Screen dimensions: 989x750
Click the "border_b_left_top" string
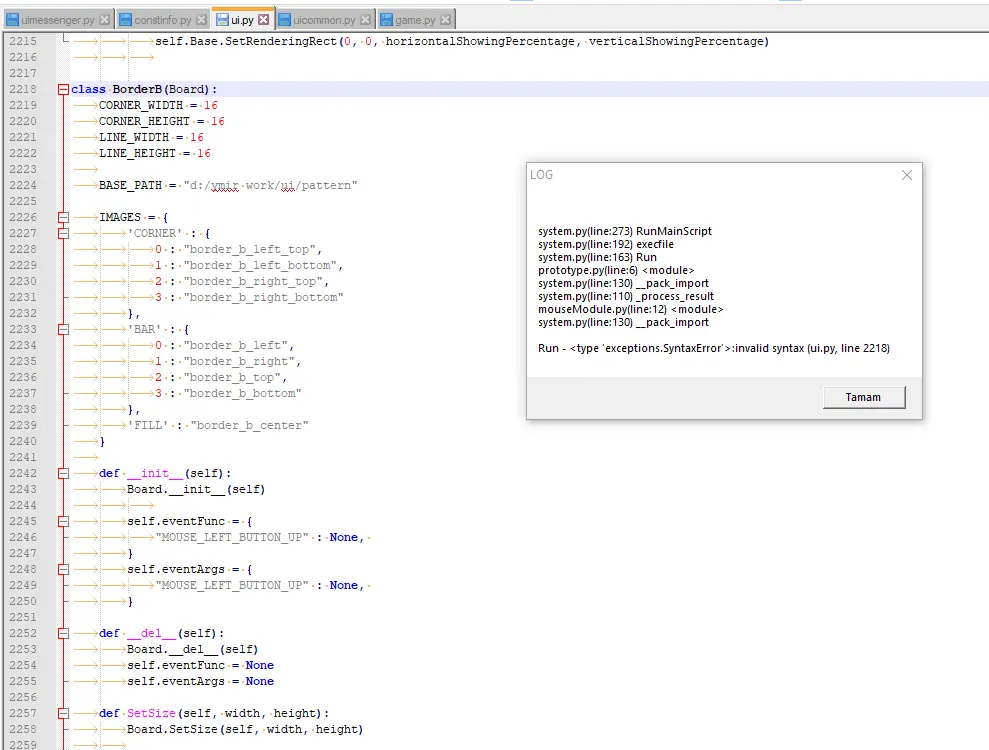252,250
